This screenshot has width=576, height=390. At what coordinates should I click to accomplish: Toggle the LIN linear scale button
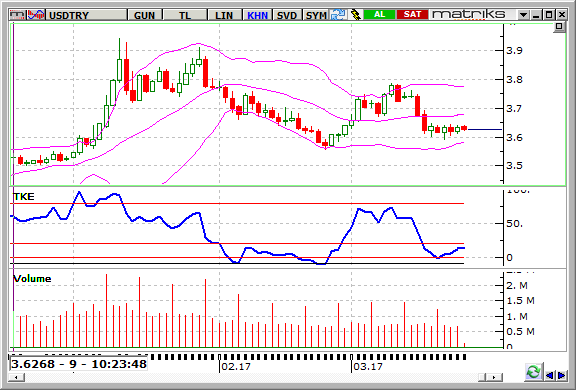pyautogui.click(x=224, y=15)
